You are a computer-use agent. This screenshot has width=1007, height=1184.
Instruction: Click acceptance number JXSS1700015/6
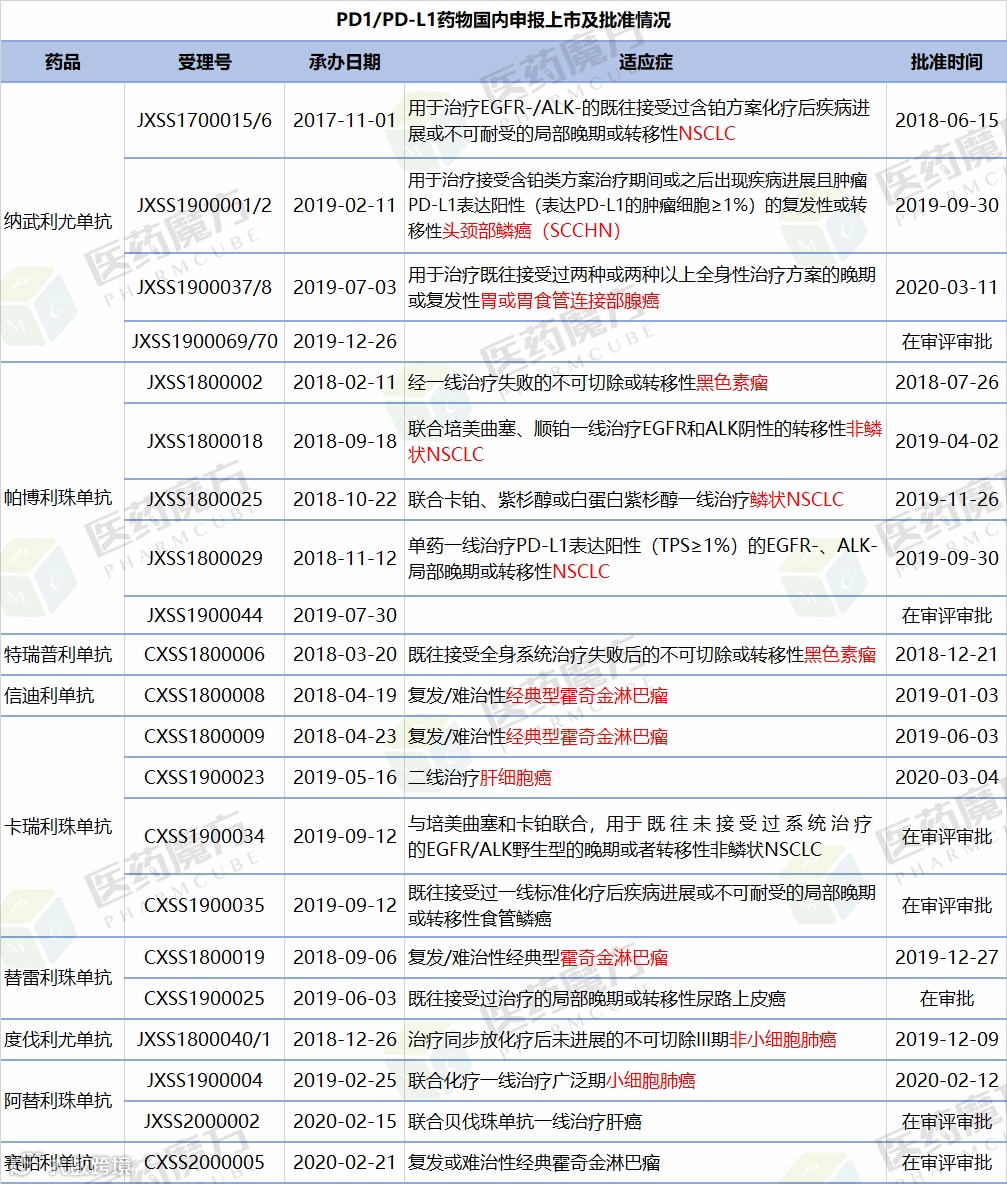coord(204,120)
